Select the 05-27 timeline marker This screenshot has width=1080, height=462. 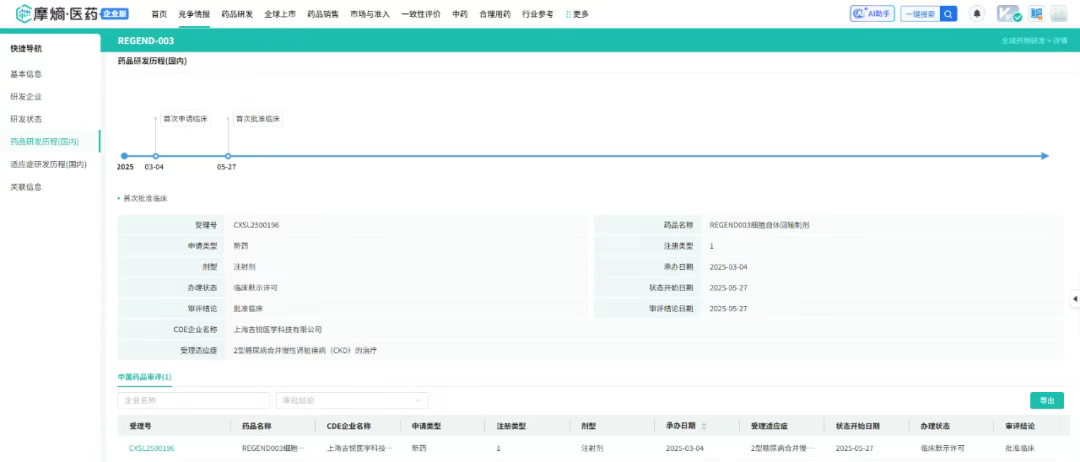tap(228, 156)
